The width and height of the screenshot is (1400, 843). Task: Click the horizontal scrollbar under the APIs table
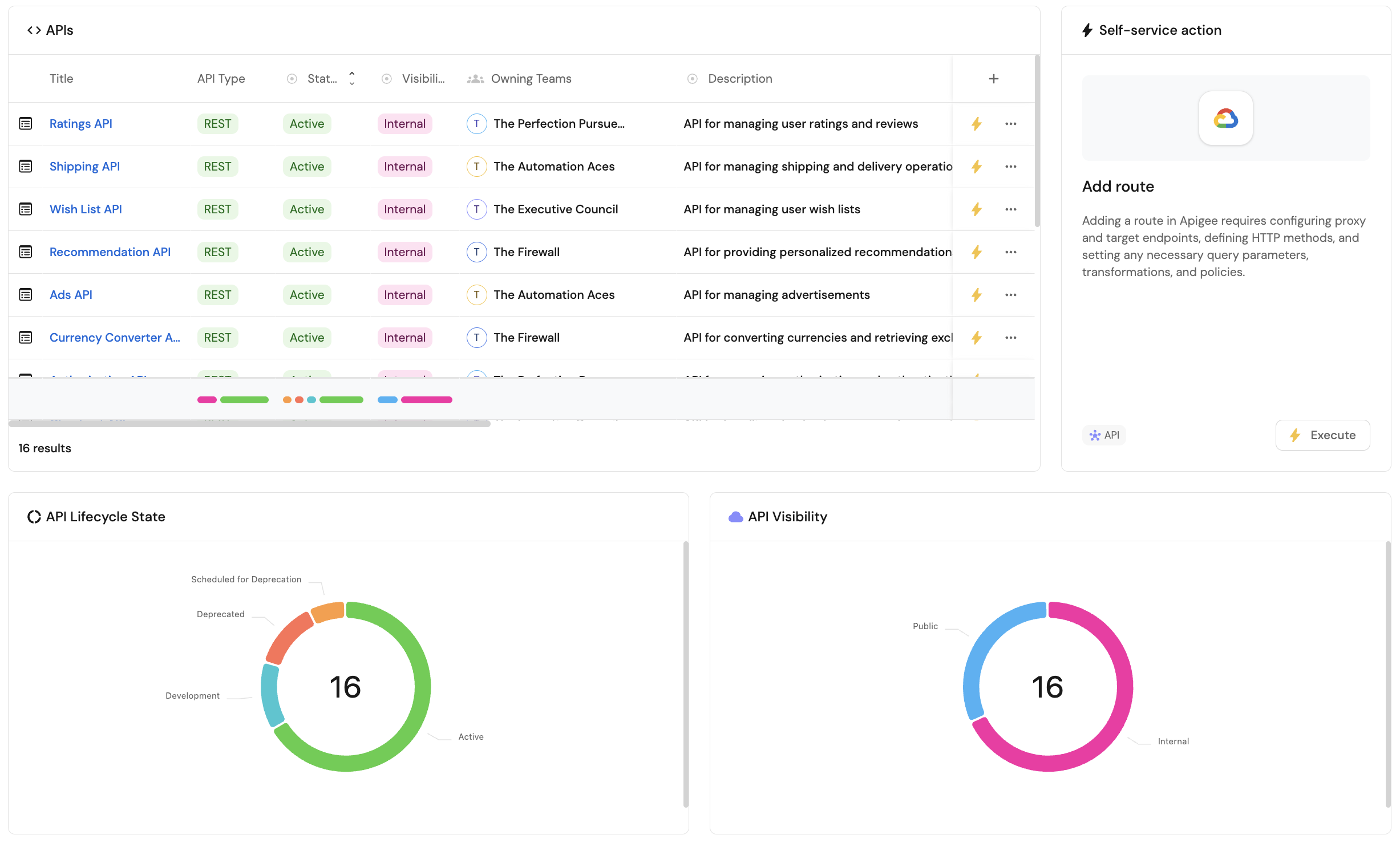[x=249, y=424]
